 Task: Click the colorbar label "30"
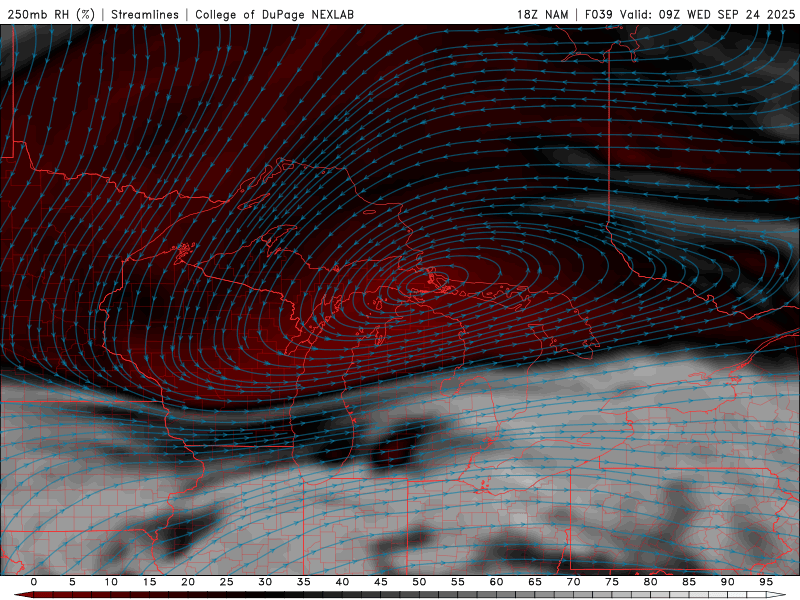[265, 582]
